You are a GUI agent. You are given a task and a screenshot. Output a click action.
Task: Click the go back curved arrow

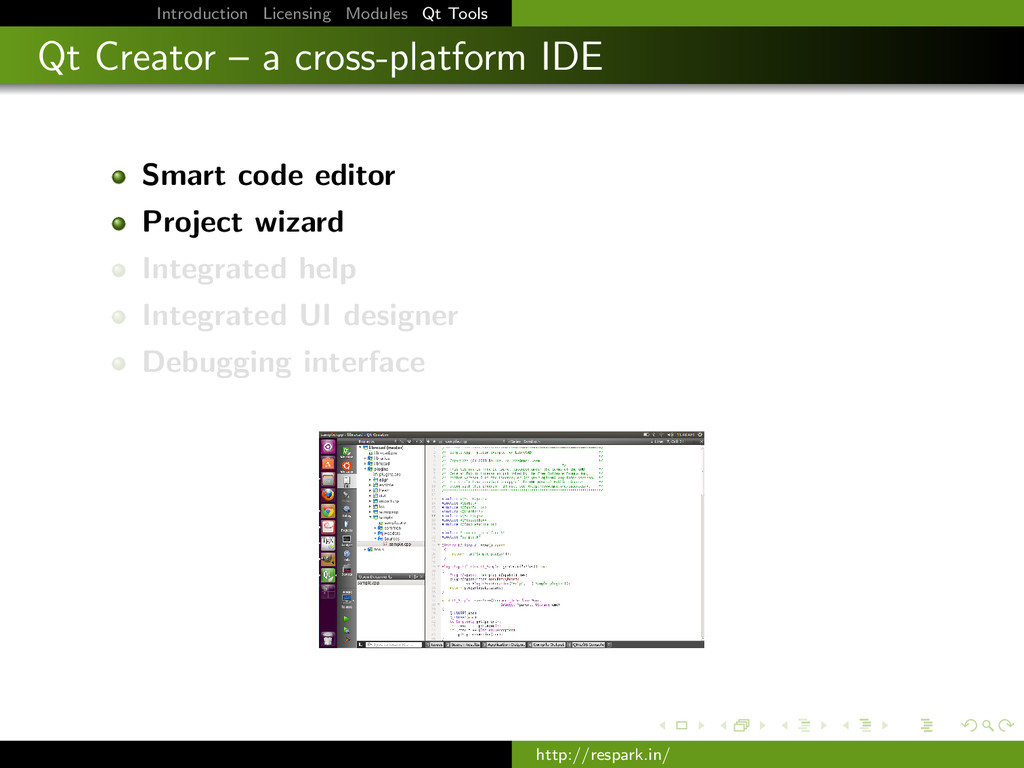(x=970, y=726)
